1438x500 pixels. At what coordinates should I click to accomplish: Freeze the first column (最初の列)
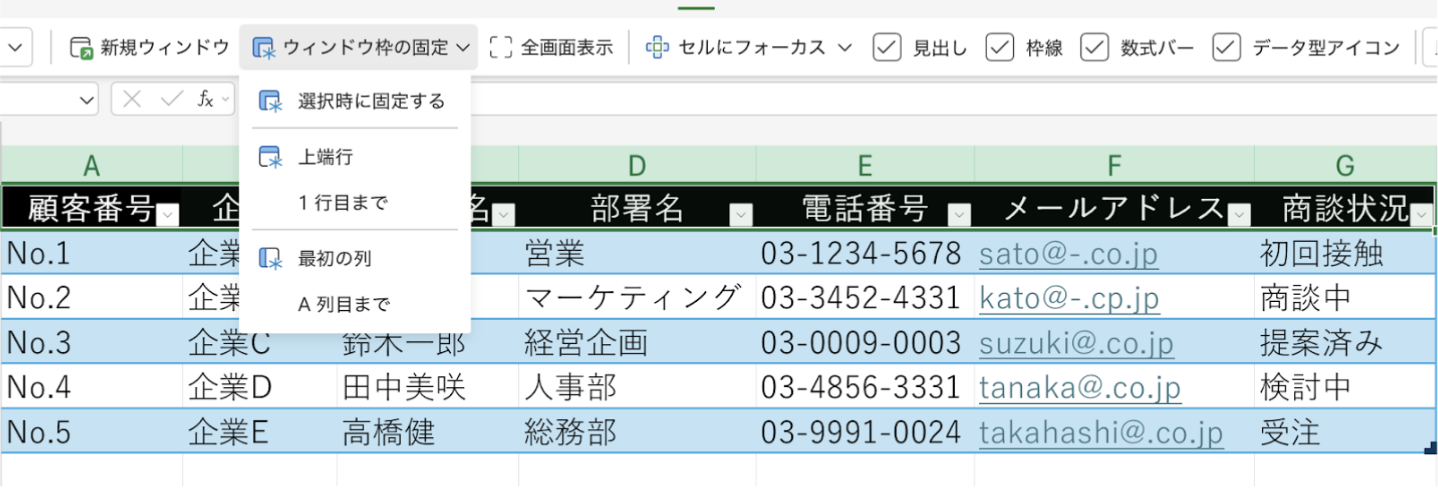click(x=333, y=259)
